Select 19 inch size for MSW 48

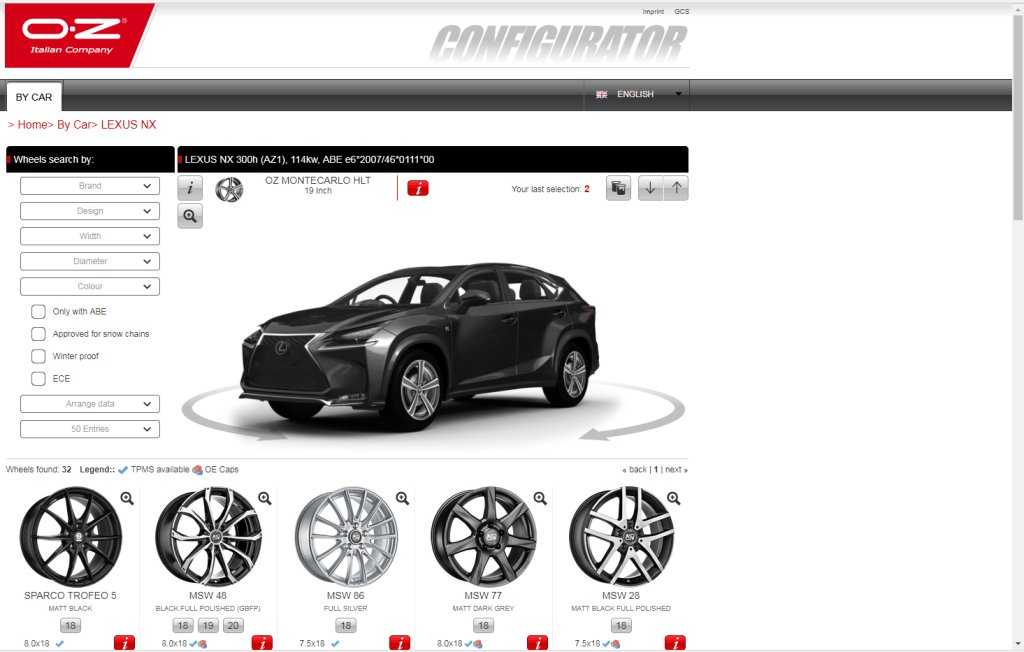click(x=208, y=626)
